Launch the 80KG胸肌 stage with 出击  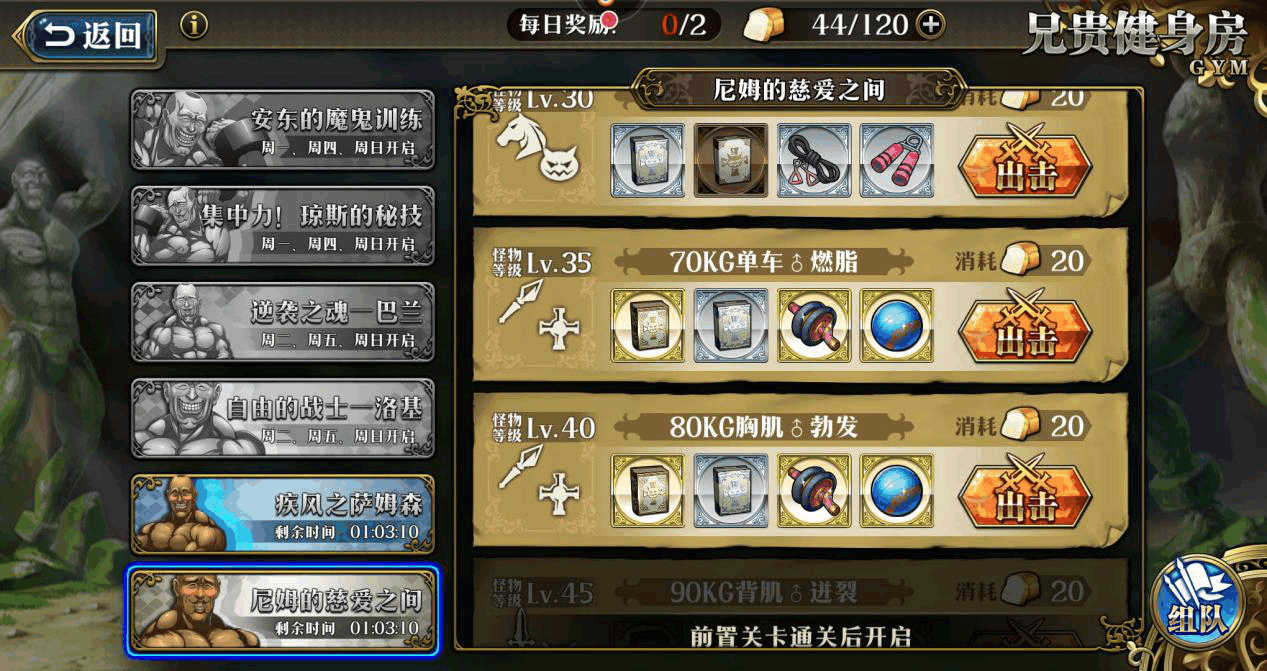[1025, 493]
